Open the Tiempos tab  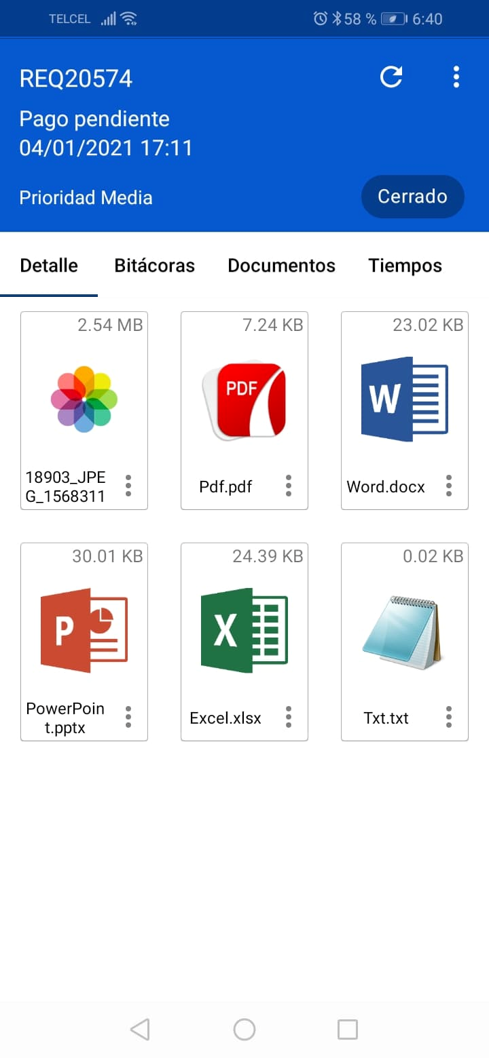click(405, 266)
